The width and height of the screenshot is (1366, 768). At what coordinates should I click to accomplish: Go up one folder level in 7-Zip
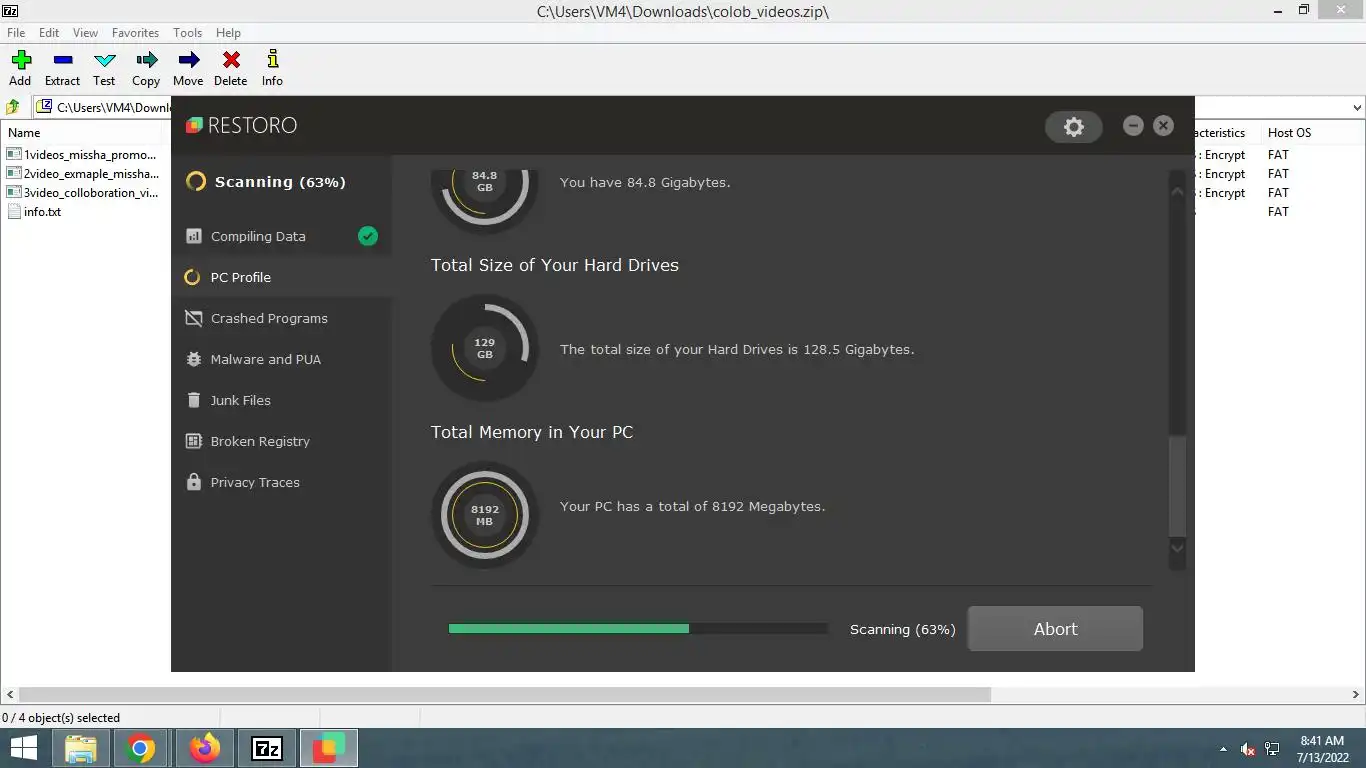pyautogui.click(x=13, y=107)
